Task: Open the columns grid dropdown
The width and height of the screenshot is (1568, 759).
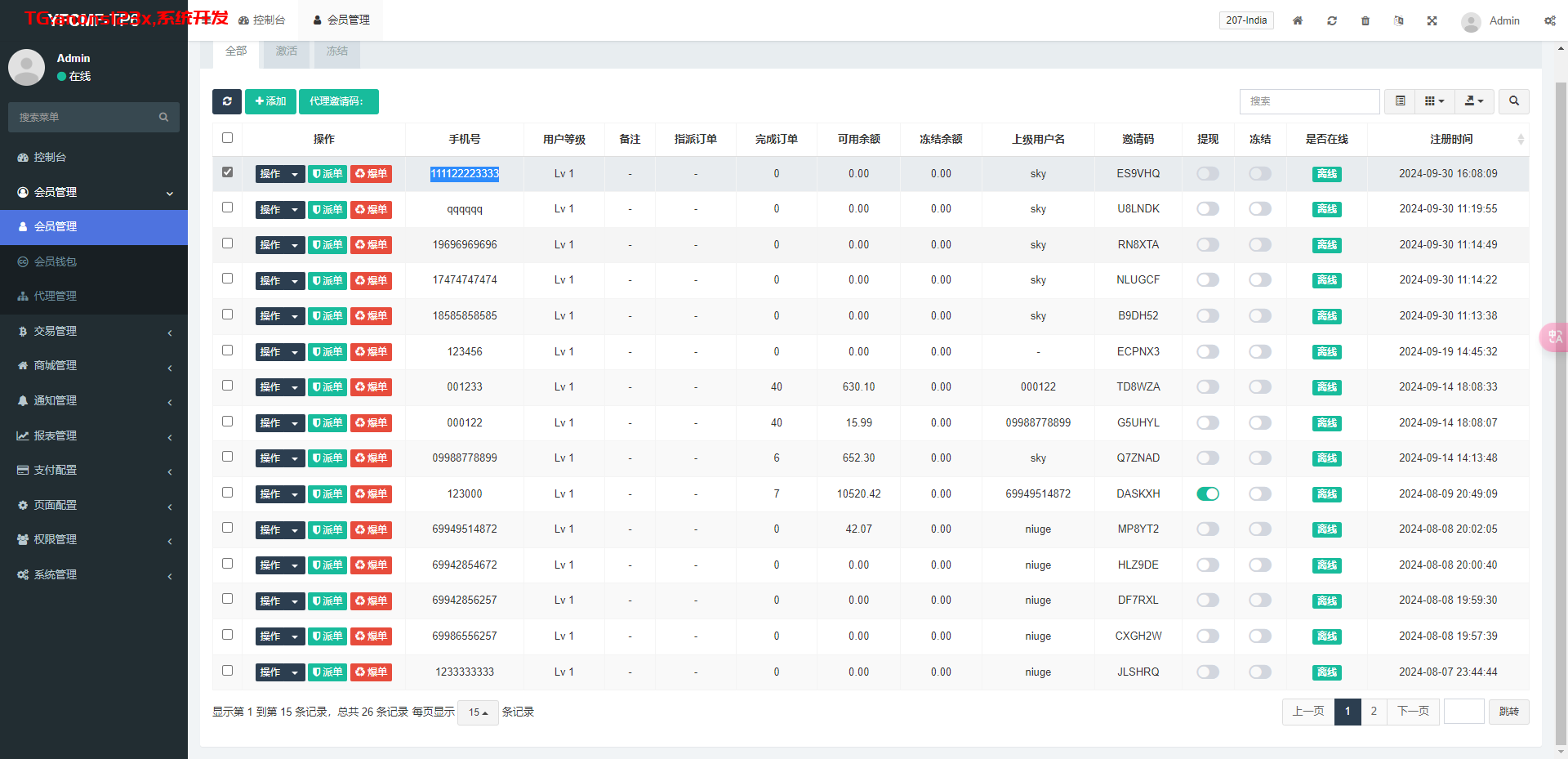Action: [1434, 101]
